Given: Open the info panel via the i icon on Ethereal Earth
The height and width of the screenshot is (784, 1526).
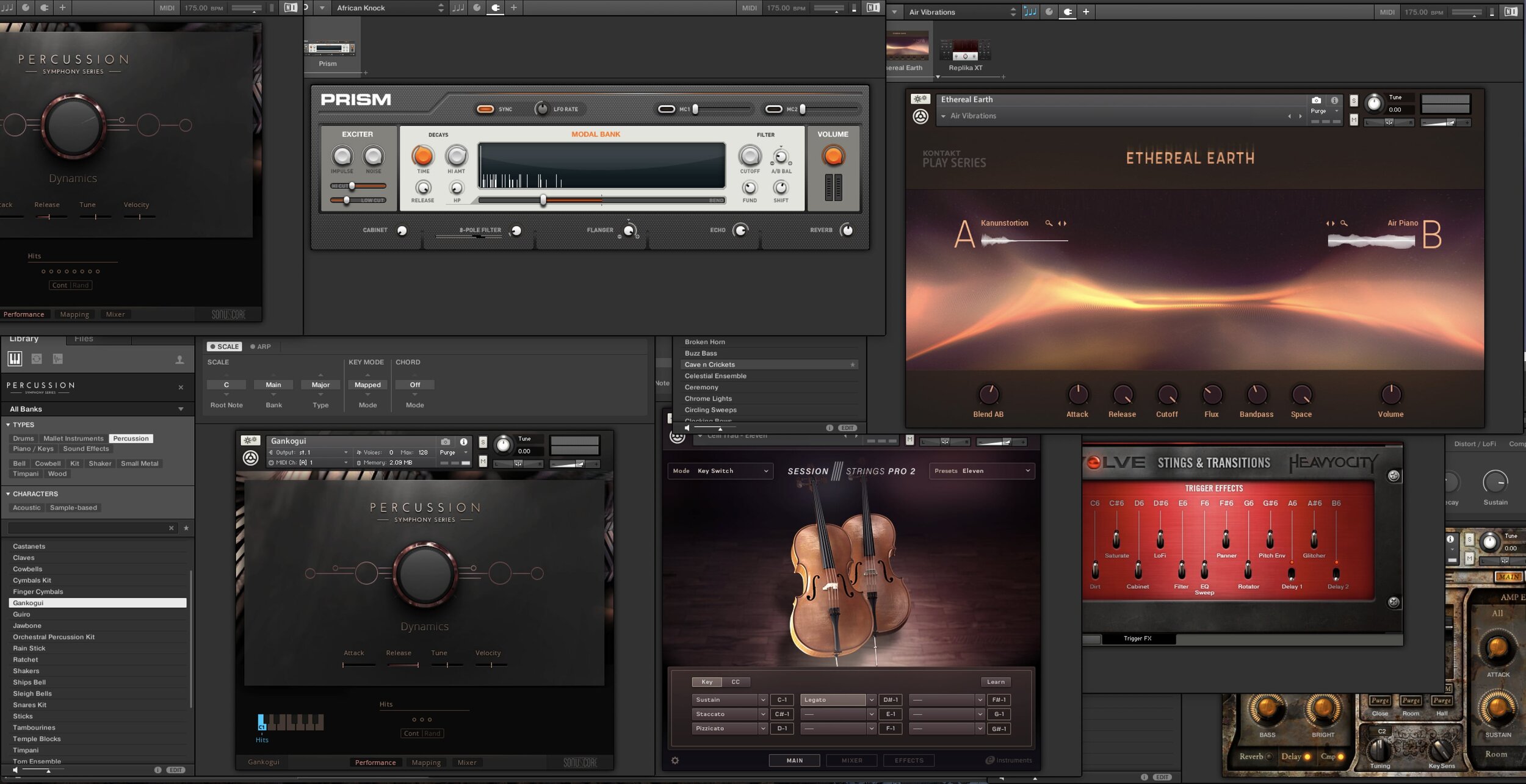Looking at the screenshot, I should pyautogui.click(x=1334, y=101).
